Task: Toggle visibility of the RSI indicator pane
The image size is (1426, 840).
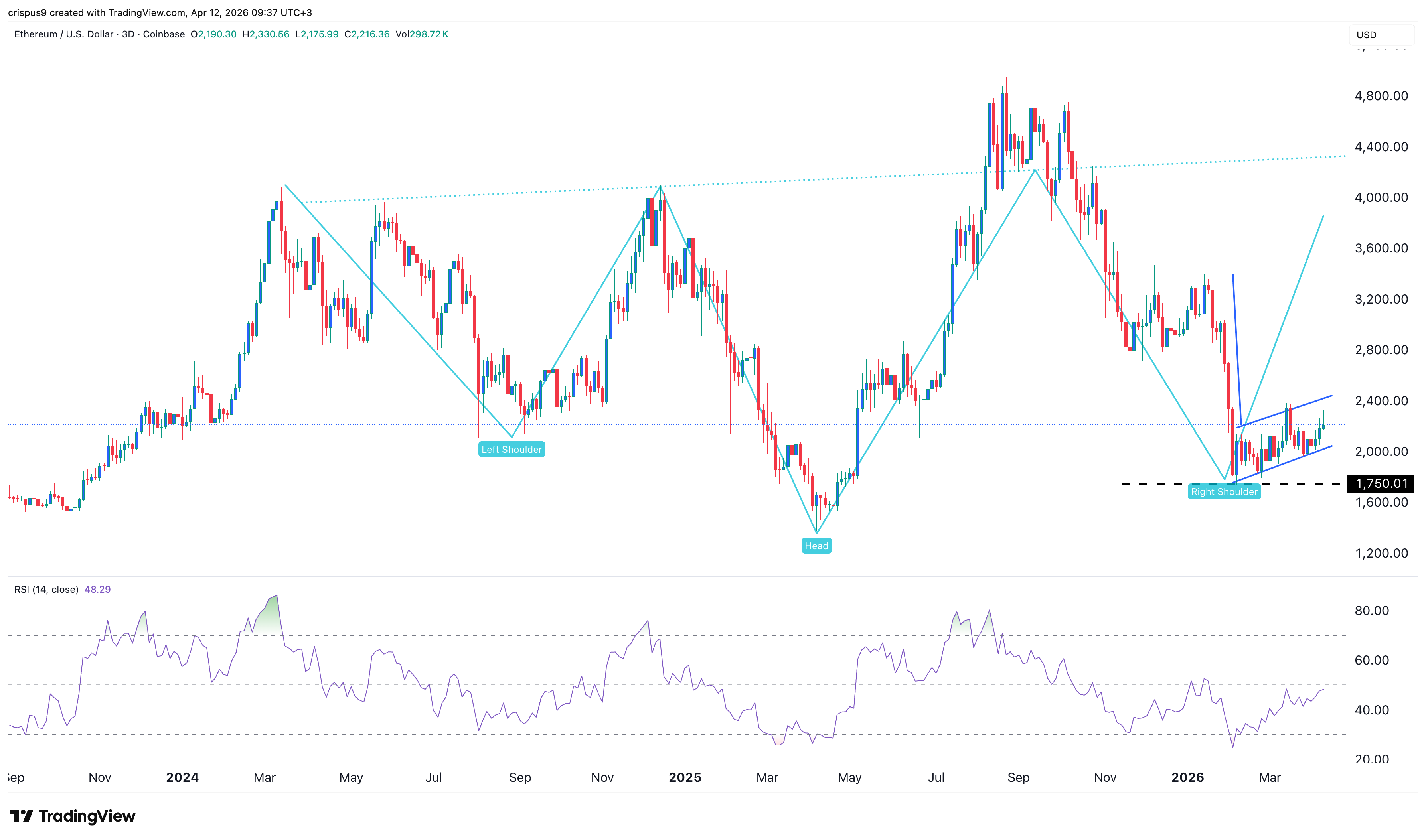Action: tap(47, 589)
